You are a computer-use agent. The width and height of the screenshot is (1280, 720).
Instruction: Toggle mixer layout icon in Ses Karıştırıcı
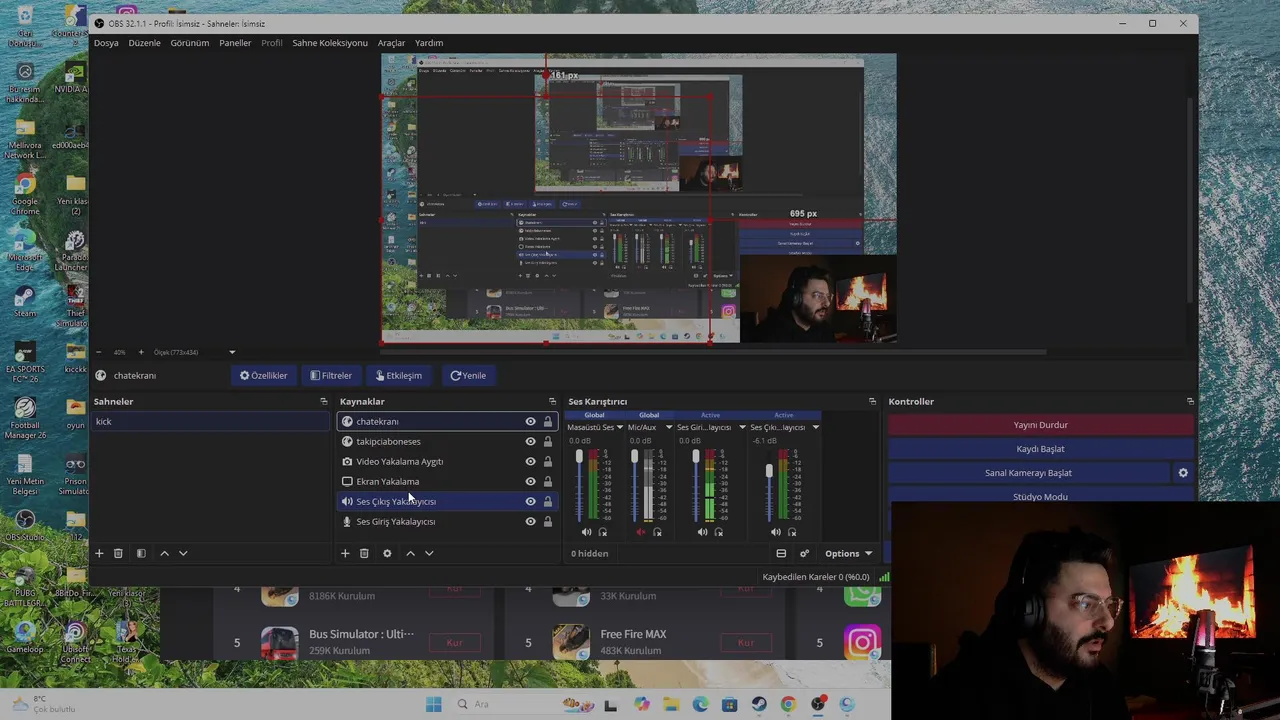point(781,553)
